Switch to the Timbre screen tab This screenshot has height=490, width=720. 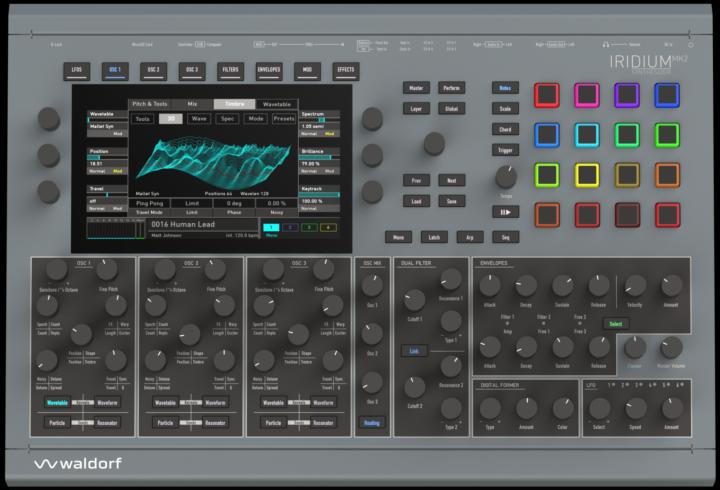pyautogui.click(x=234, y=104)
